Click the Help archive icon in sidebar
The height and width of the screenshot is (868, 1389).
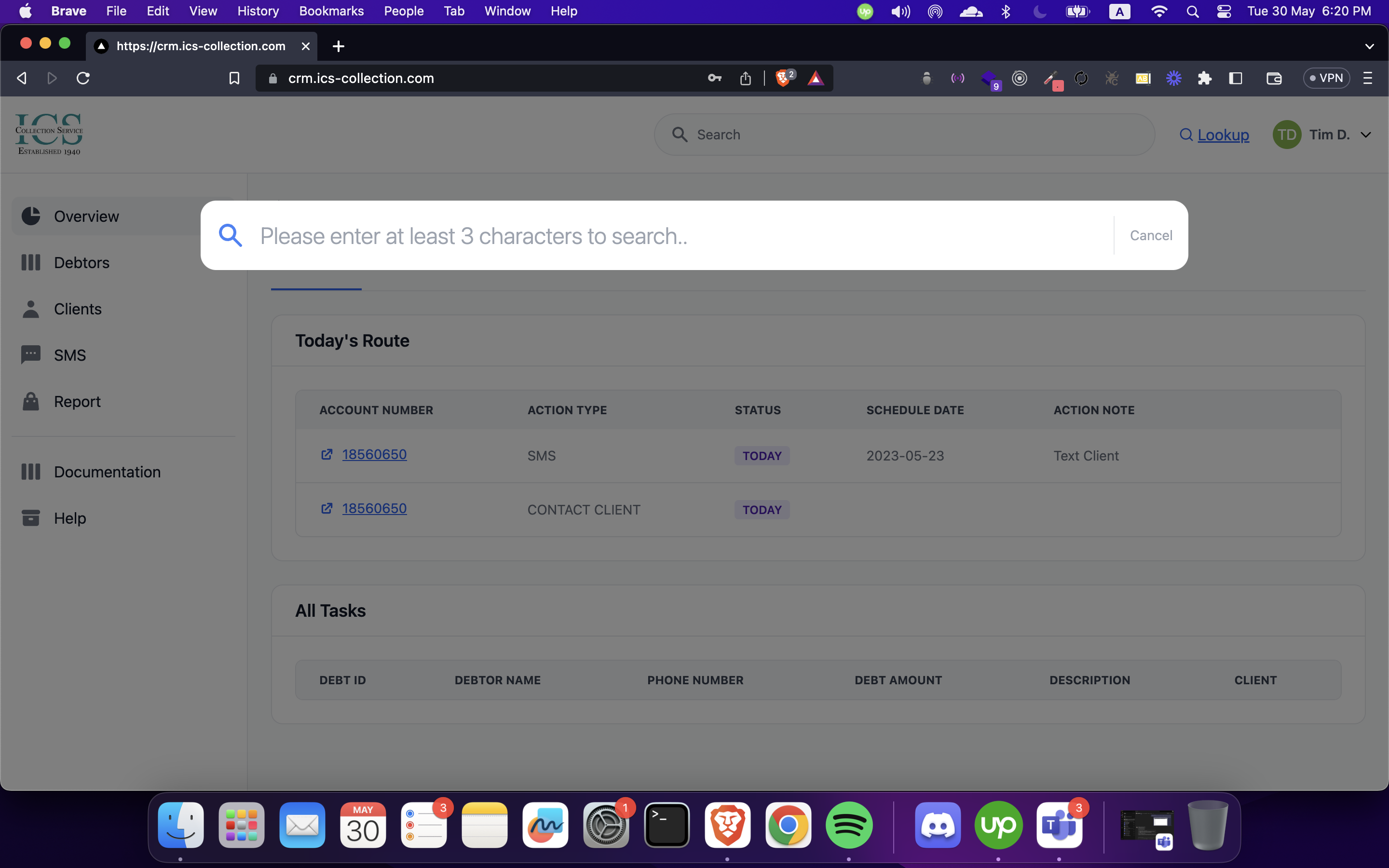[x=30, y=518]
